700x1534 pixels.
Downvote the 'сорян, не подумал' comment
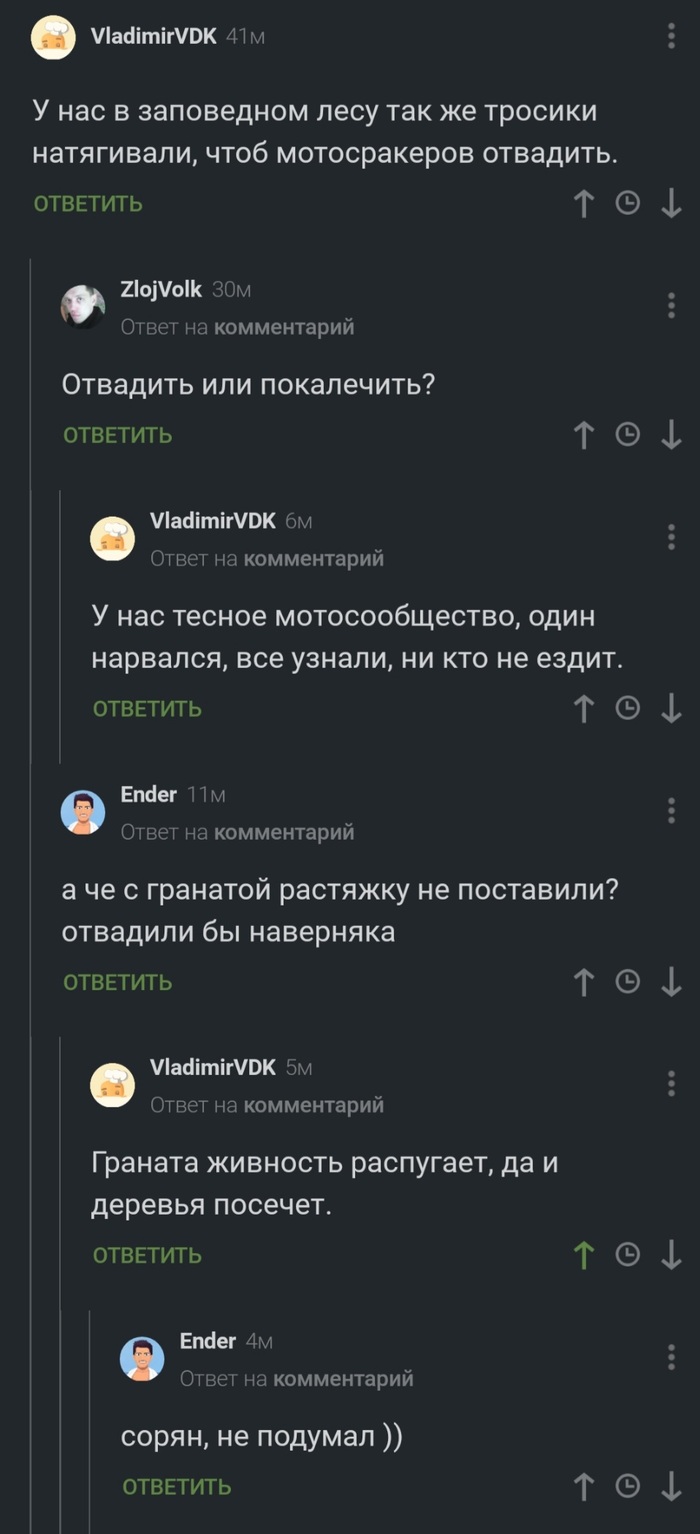pos(671,1486)
